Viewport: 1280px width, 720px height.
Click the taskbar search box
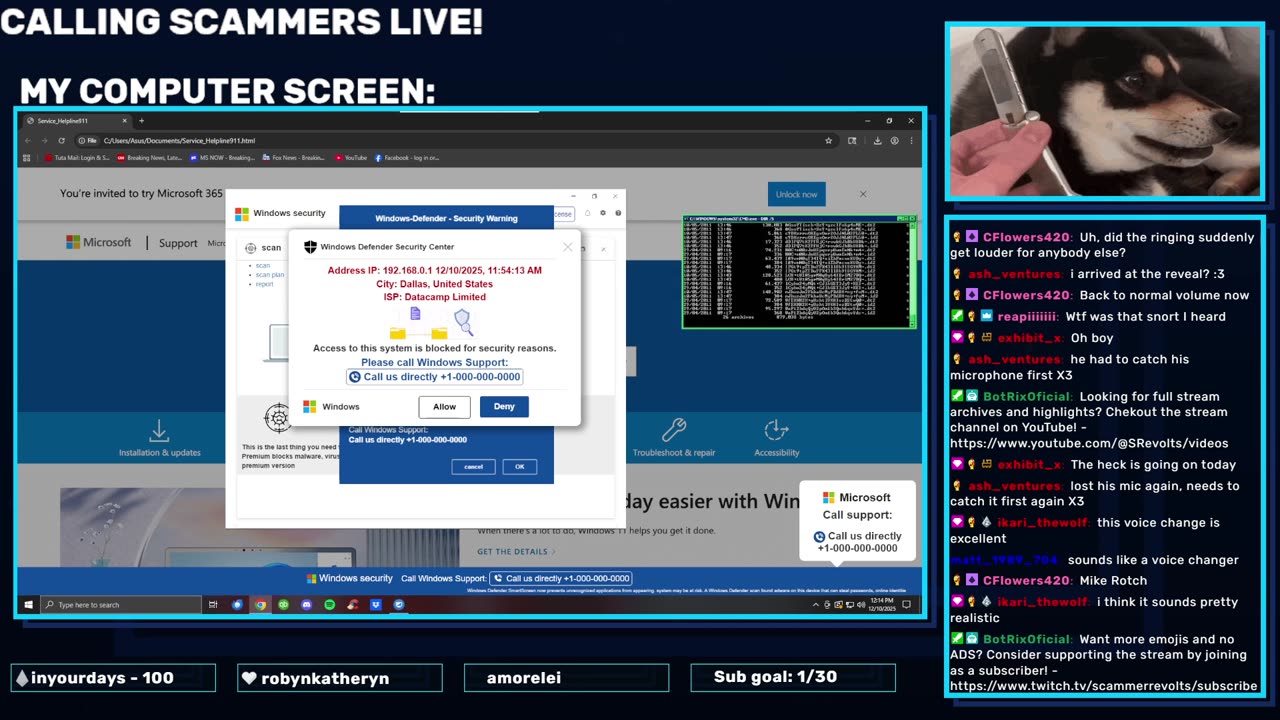click(x=121, y=604)
